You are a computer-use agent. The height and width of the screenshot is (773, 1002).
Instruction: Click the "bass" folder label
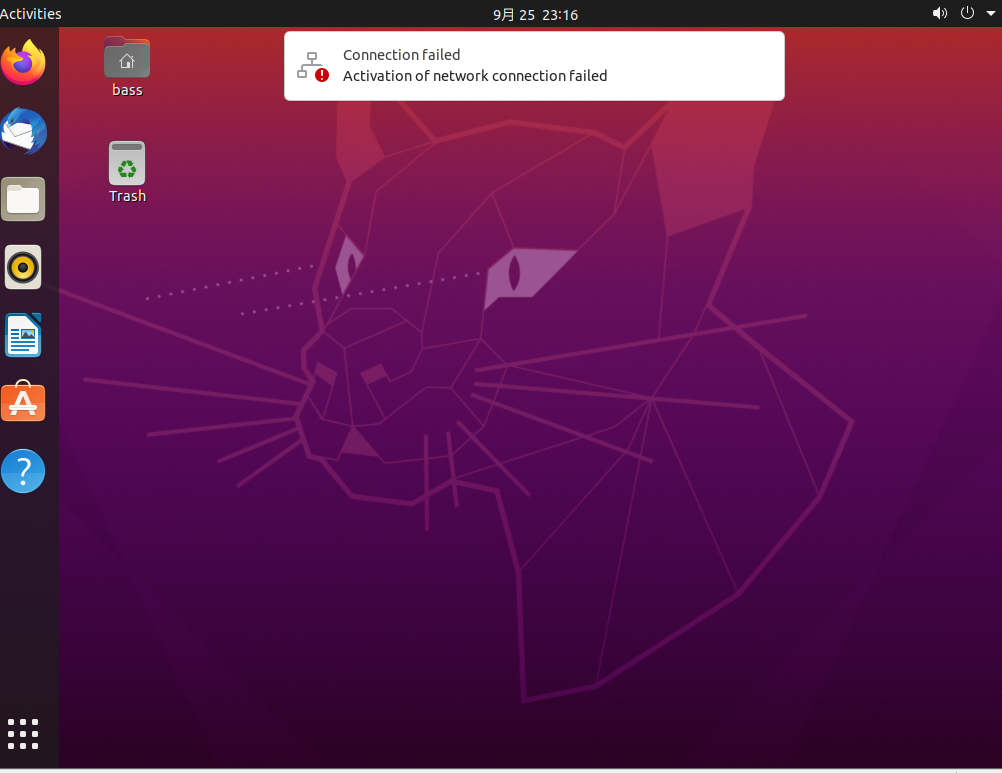[127, 90]
